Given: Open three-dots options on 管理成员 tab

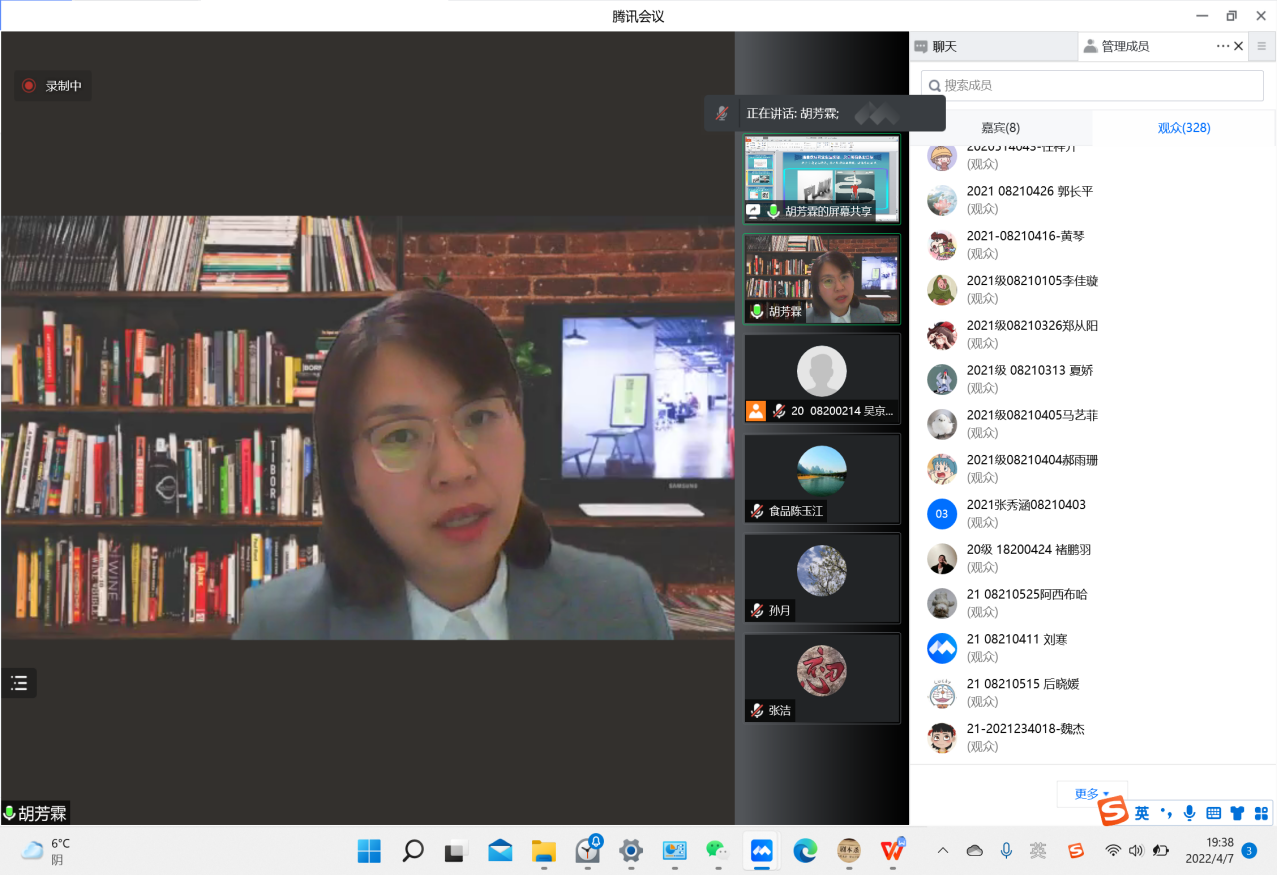Looking at the screenshot, I should click(1222, 46).
